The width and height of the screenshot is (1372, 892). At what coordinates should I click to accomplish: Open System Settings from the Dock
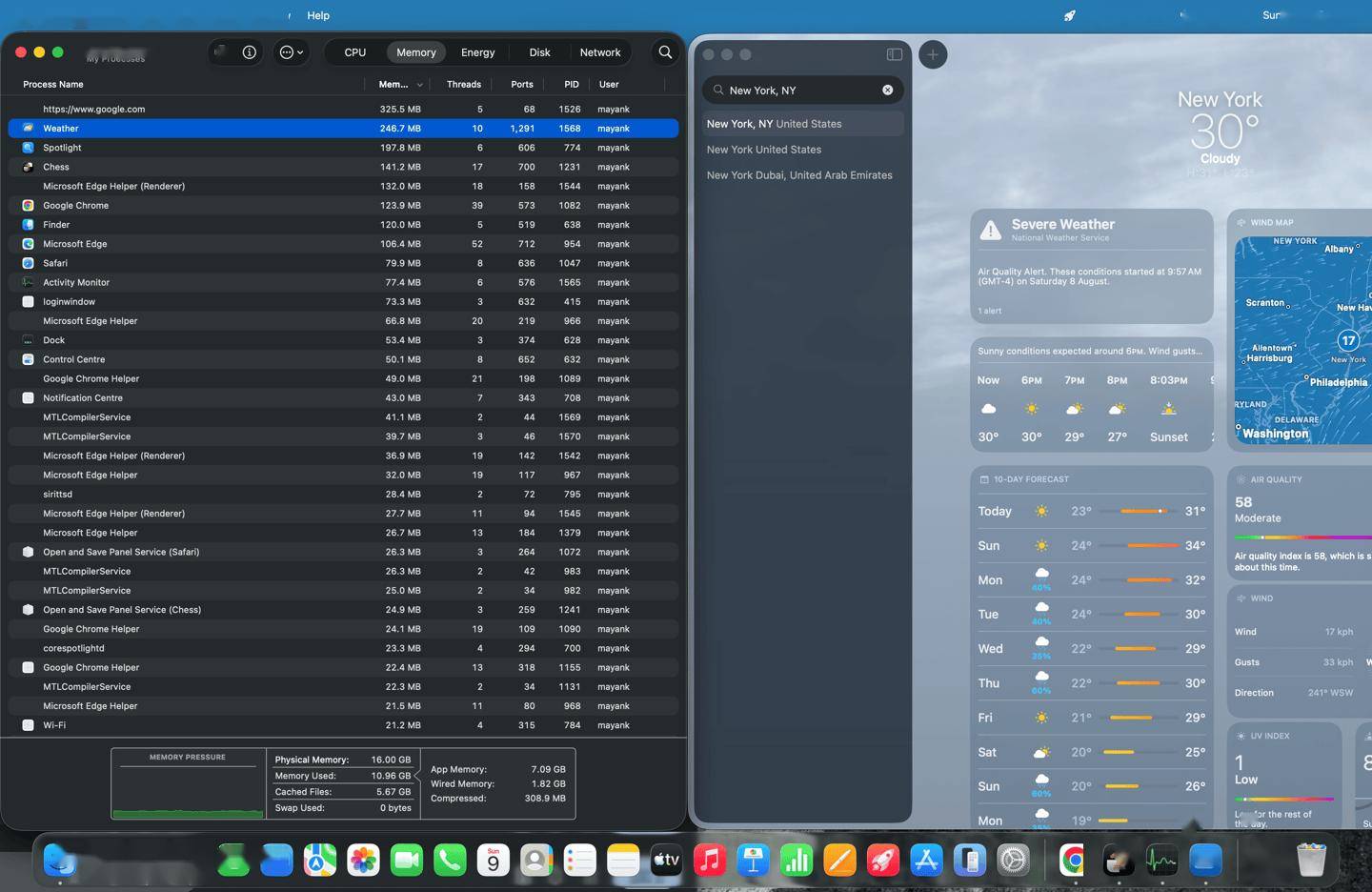[1013, 860]
